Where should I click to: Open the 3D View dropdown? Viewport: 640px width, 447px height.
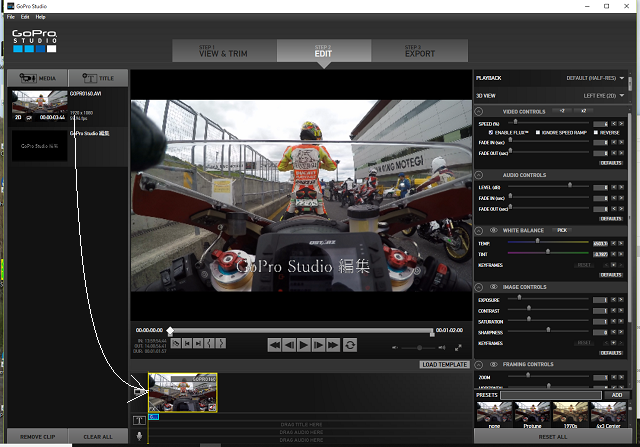click(604, 96)
